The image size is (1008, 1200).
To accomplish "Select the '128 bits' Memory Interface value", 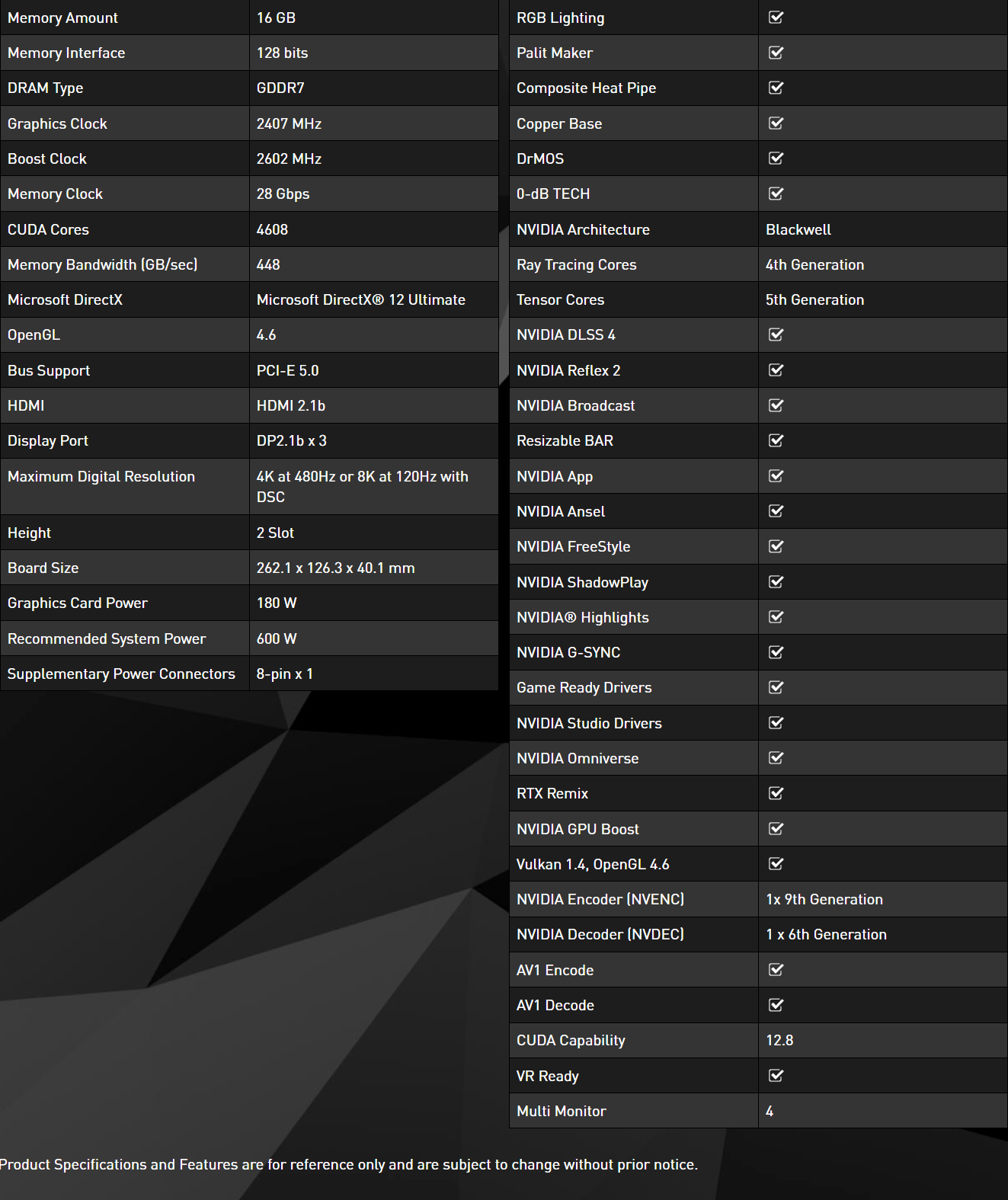I will coord(283,53).
